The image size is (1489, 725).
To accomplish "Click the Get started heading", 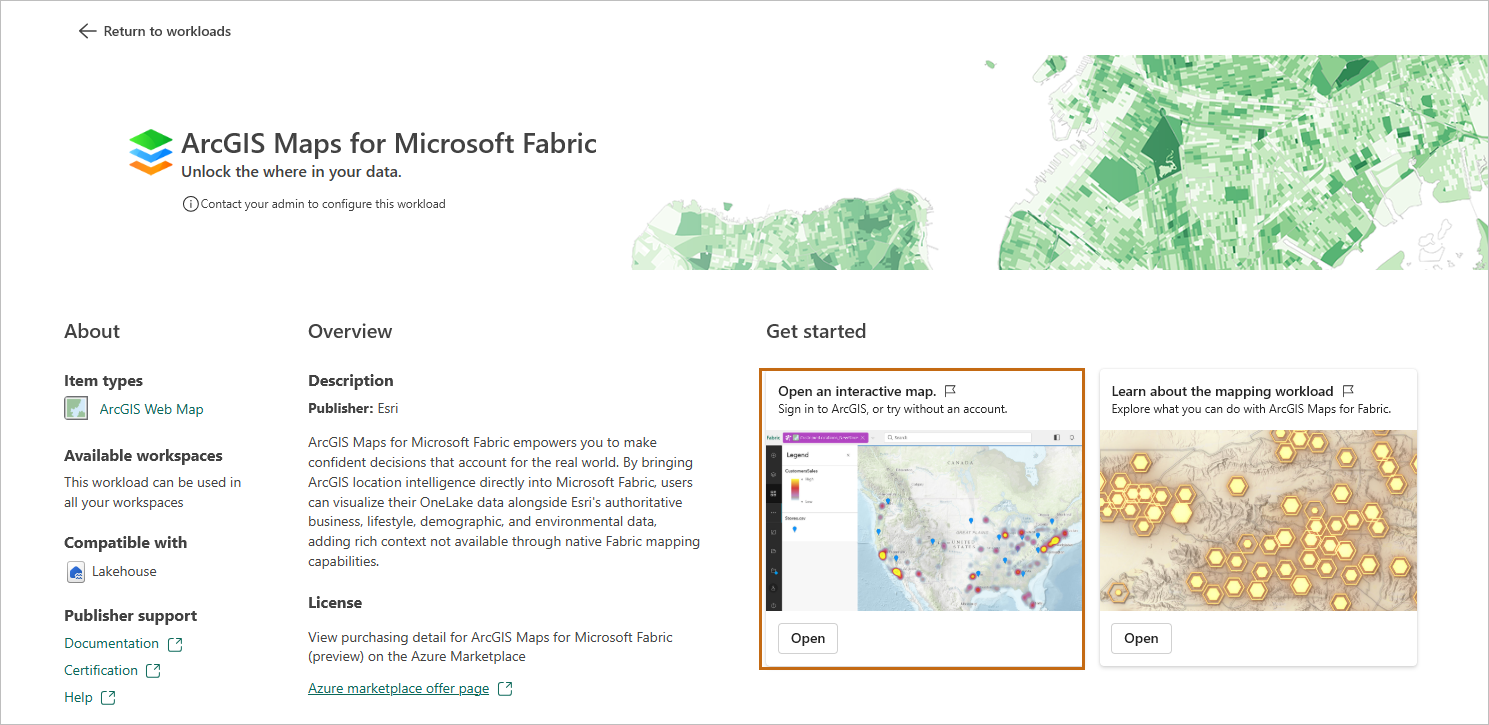I will (816, 331).
